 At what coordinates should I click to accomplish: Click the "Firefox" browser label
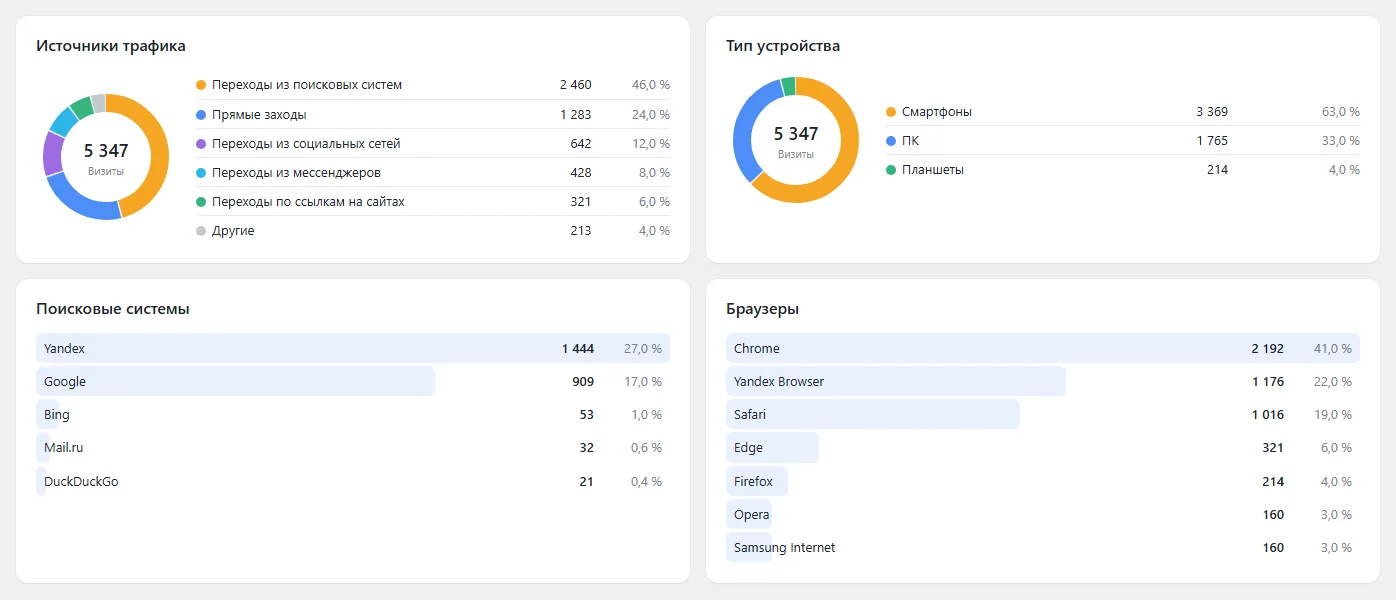click(x=753, y=482)
